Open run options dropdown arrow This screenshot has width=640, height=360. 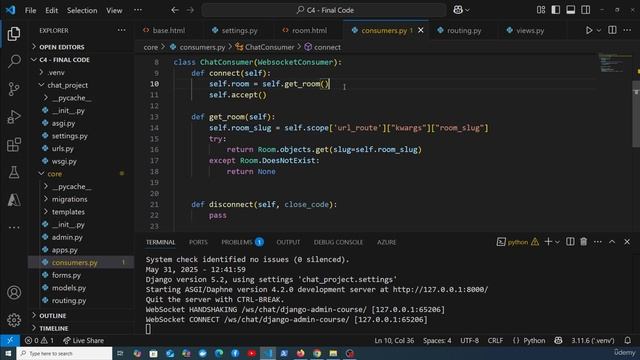(x=599, y=31)
